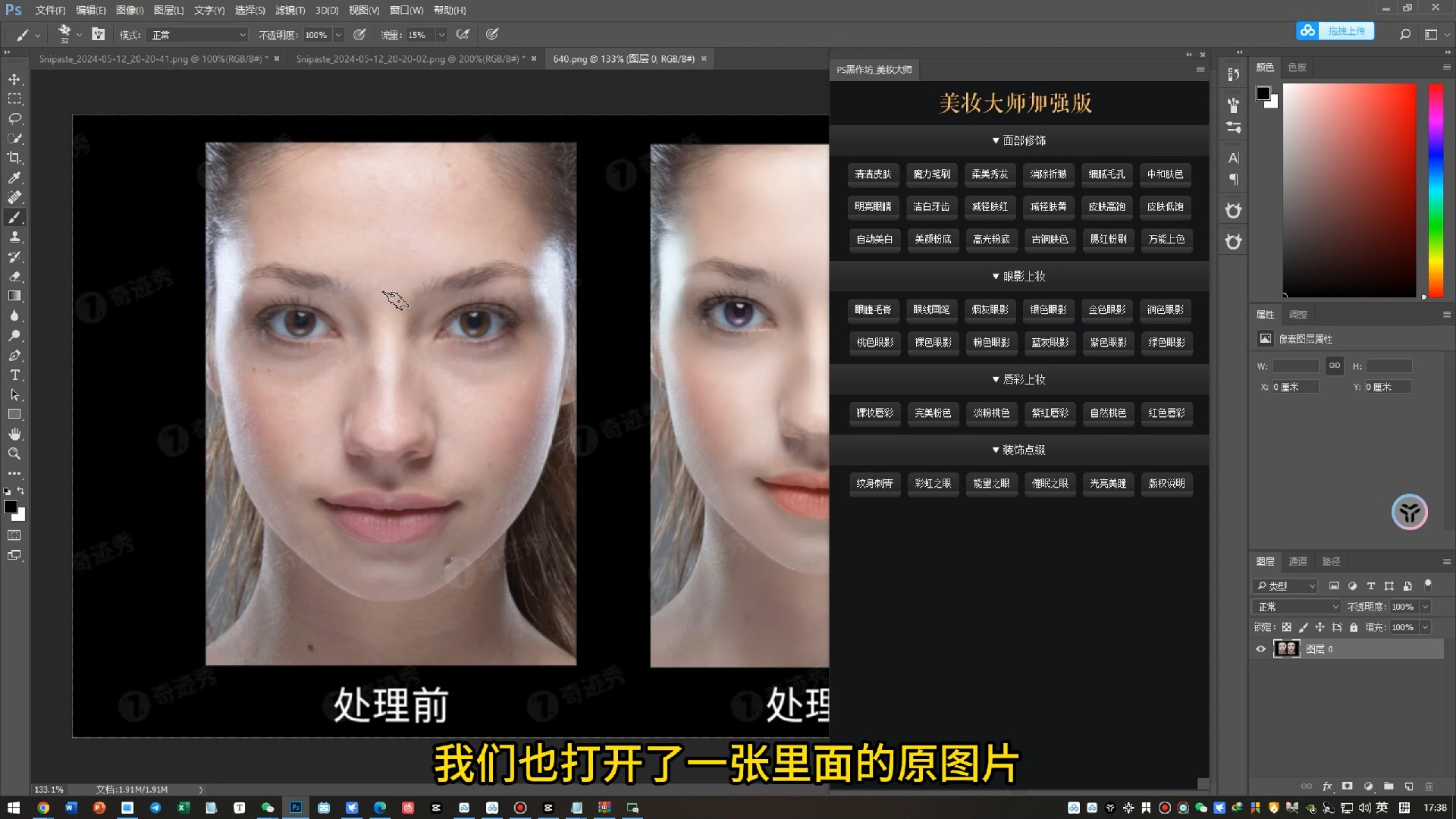This screenshot has width=1456, height=819.
Task: Select the Quick Selection tool
Action: click(x=14, y=138)
